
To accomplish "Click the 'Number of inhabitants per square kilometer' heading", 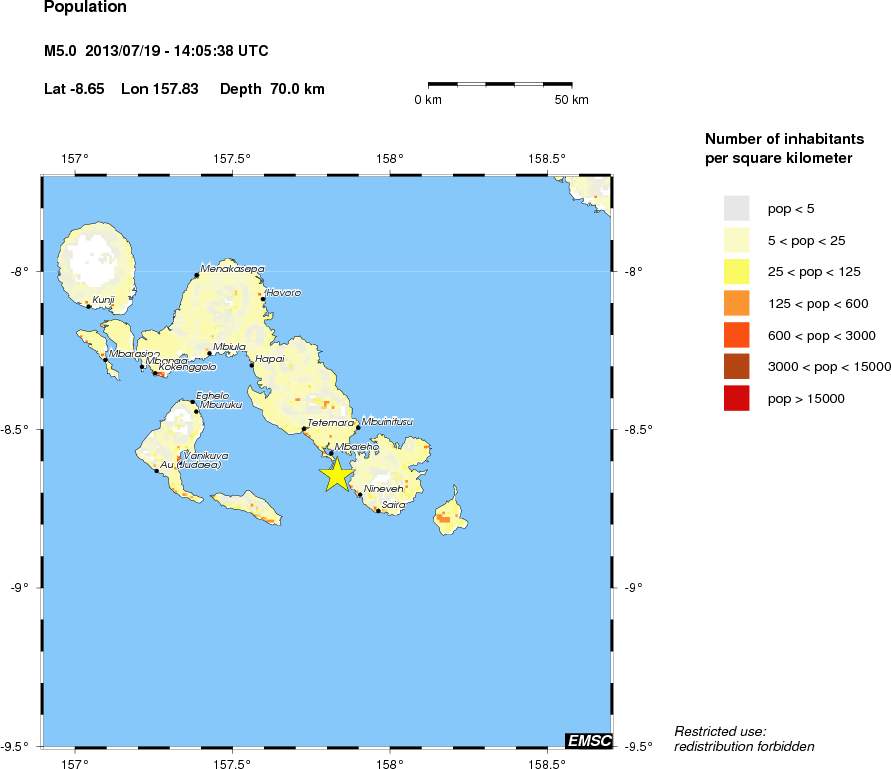I will pos(784,148).
